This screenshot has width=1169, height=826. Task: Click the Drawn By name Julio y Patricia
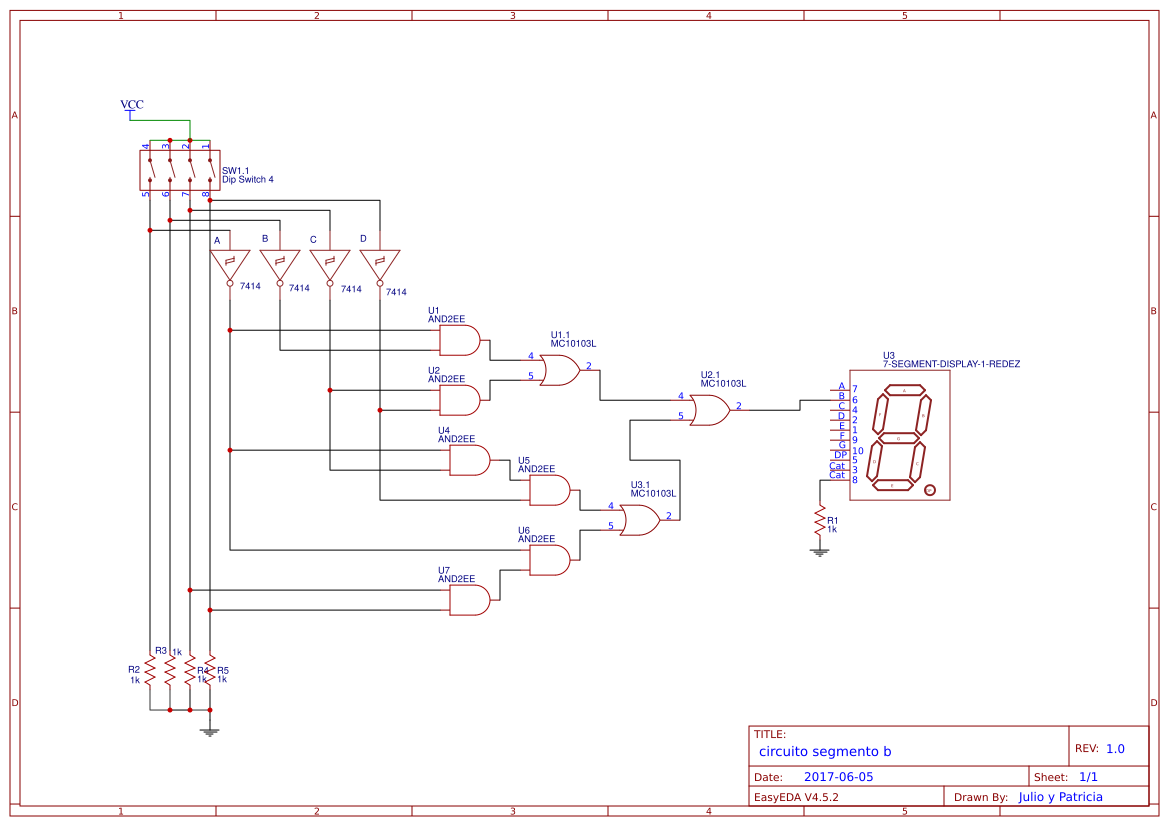tap(1059, 796)
